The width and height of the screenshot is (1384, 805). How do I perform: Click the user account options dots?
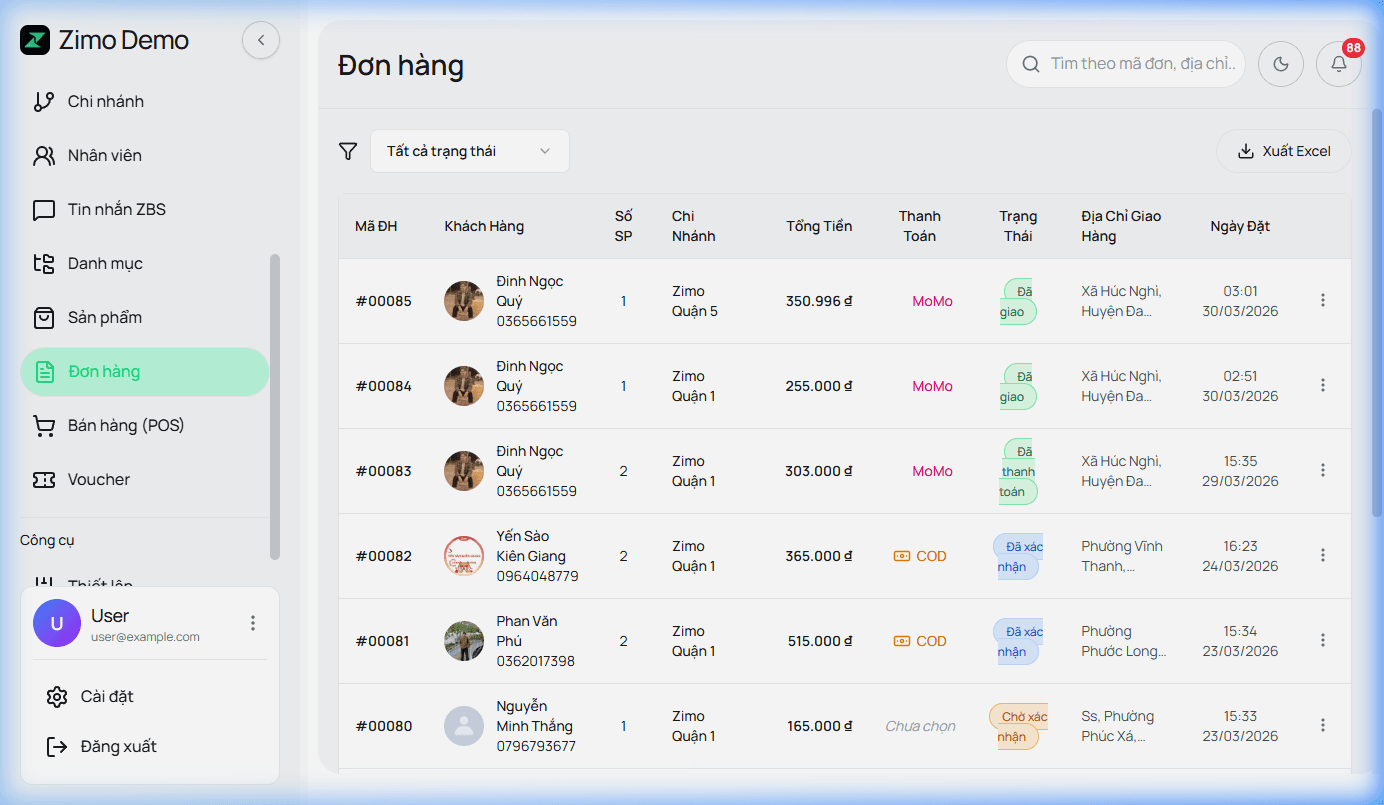253,623
